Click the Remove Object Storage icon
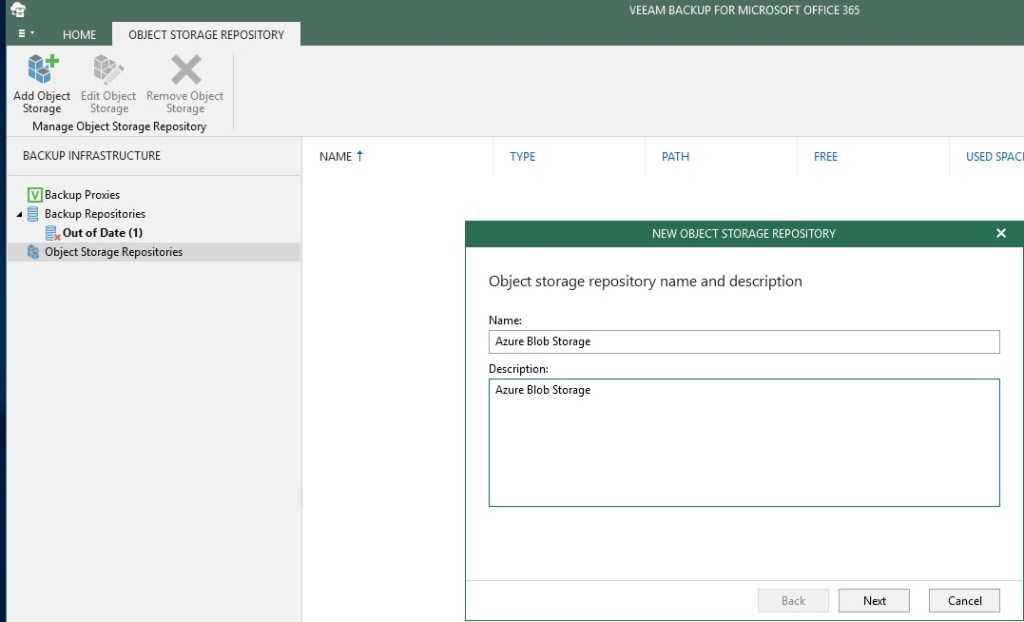 186,70
